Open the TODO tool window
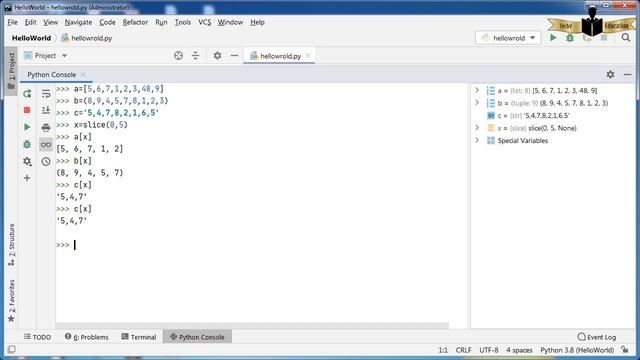Image resolution: width=640 pixels, height=360 pixels. click(x=38, y=337)
